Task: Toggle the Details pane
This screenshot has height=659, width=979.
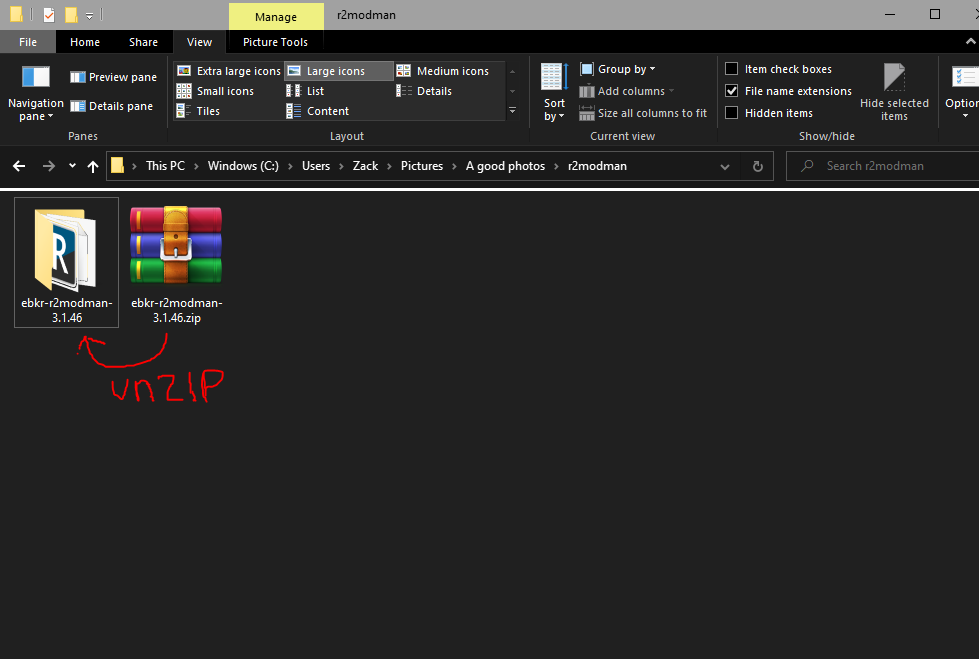Action: coord(111,106)
